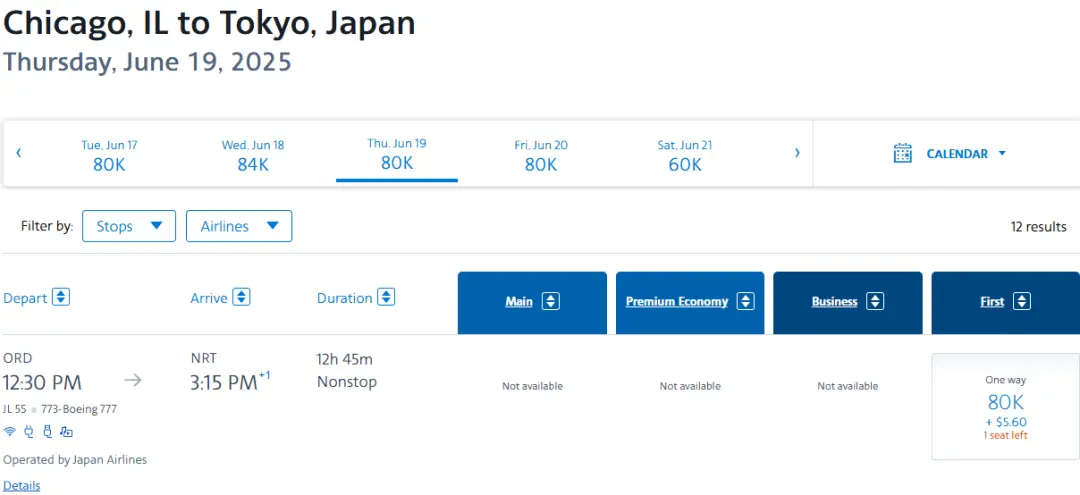1080x495 pixels.
Task: Select the Sat, Jun 21 60K date tab
Action: (x=685, y=155)
